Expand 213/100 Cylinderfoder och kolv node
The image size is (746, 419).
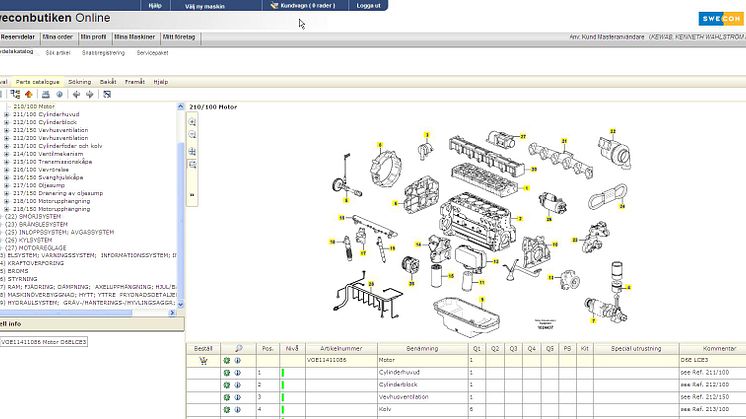[x=6, y=146]
